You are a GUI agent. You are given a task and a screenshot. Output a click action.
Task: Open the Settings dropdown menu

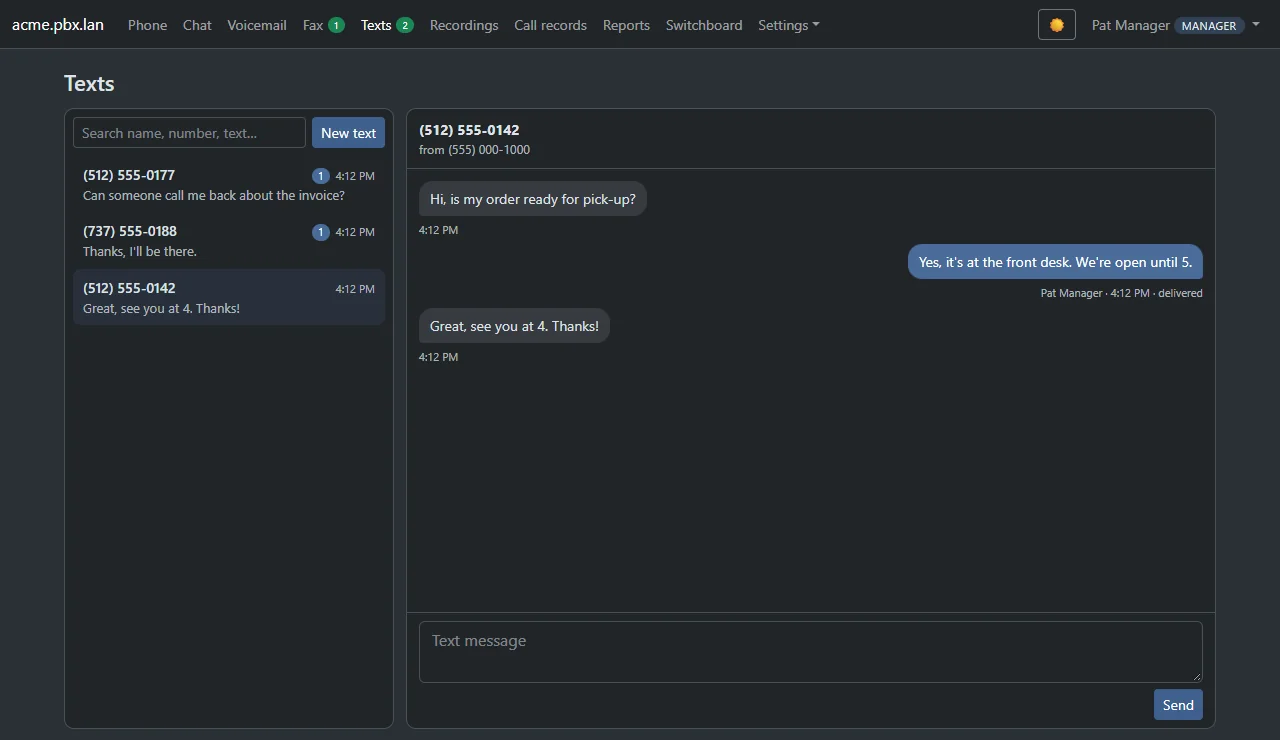tap(788, 25)
